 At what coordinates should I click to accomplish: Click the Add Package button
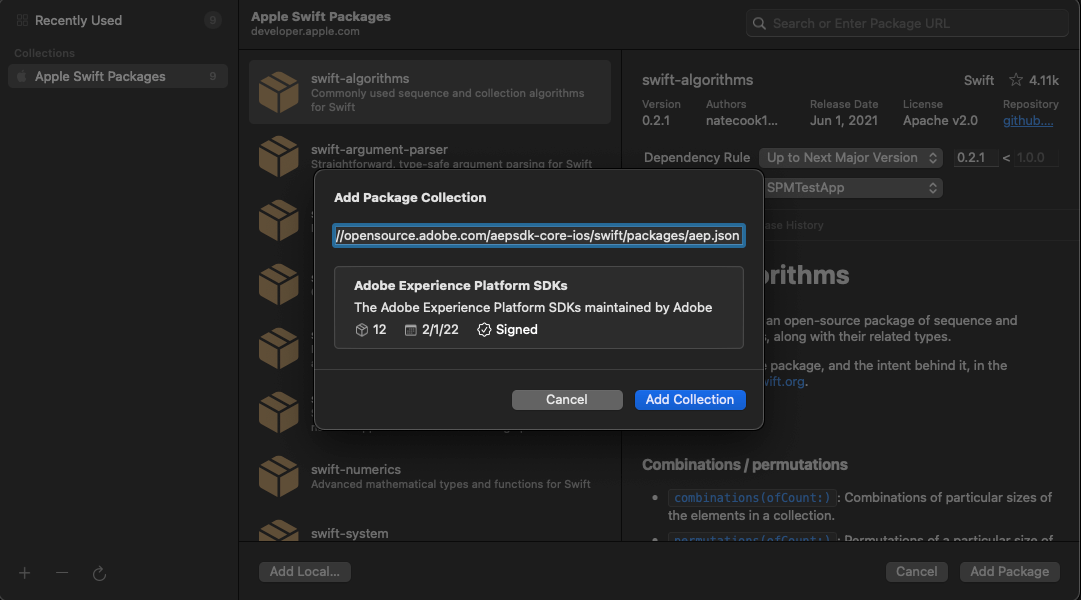tap(1009, 572)
